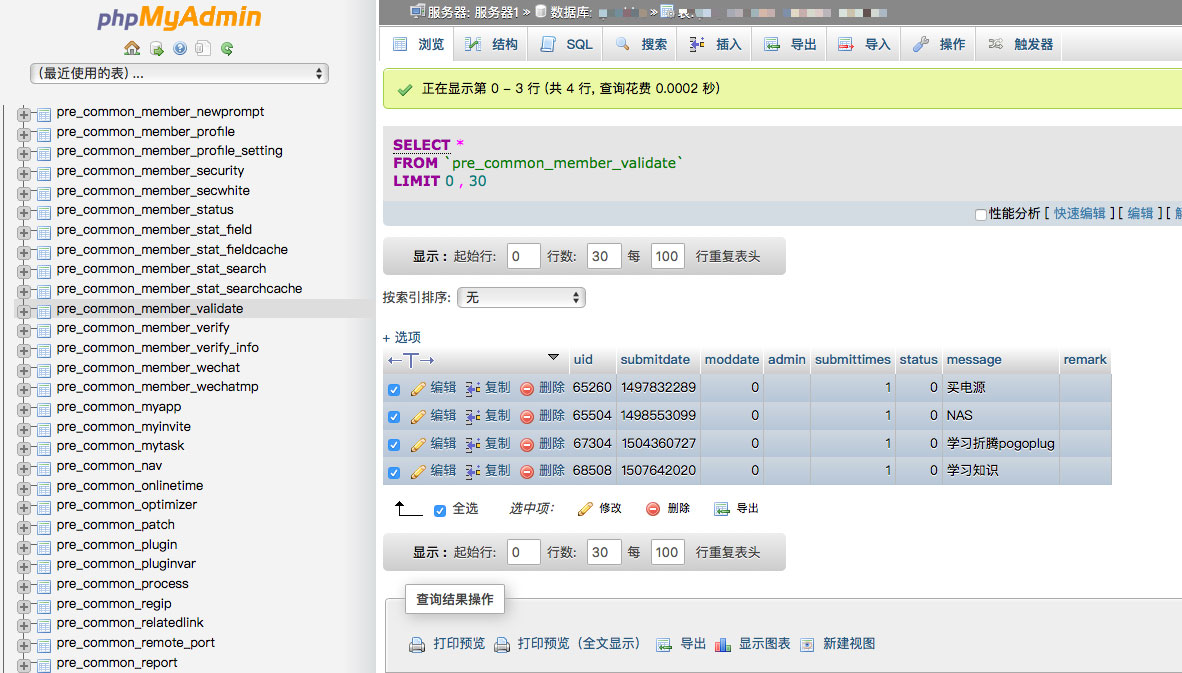The image size is (1182, 673).
Task: Open pre_common_onlinetime table link
Action: 130,486
